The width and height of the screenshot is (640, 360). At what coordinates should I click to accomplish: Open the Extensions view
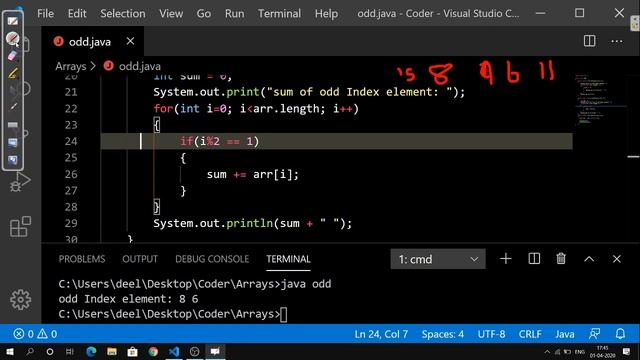coord(20,227)
